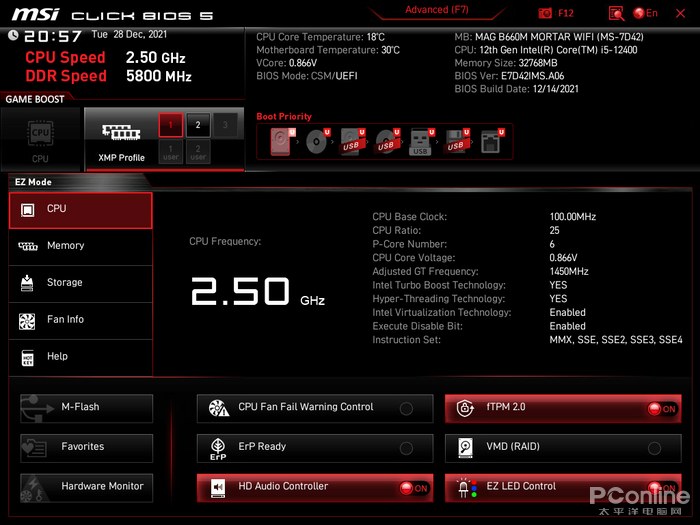Viewport: 700px width, 525px height.
Task: Click the DDR Speed 5800 MHz reading
Action: click(159, 76)
